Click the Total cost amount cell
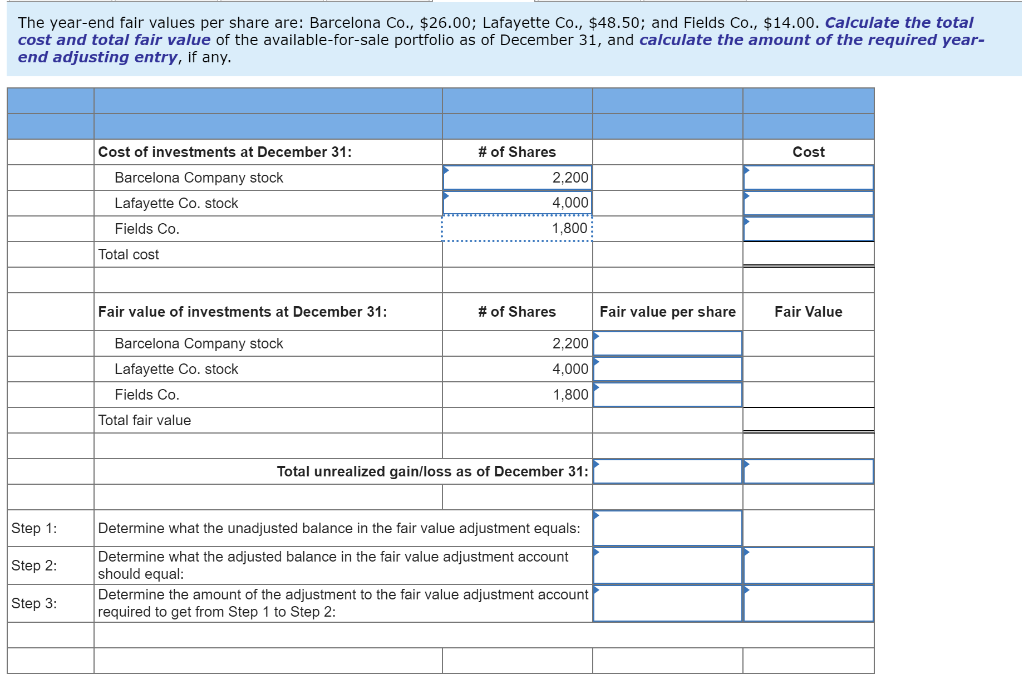 808,254
